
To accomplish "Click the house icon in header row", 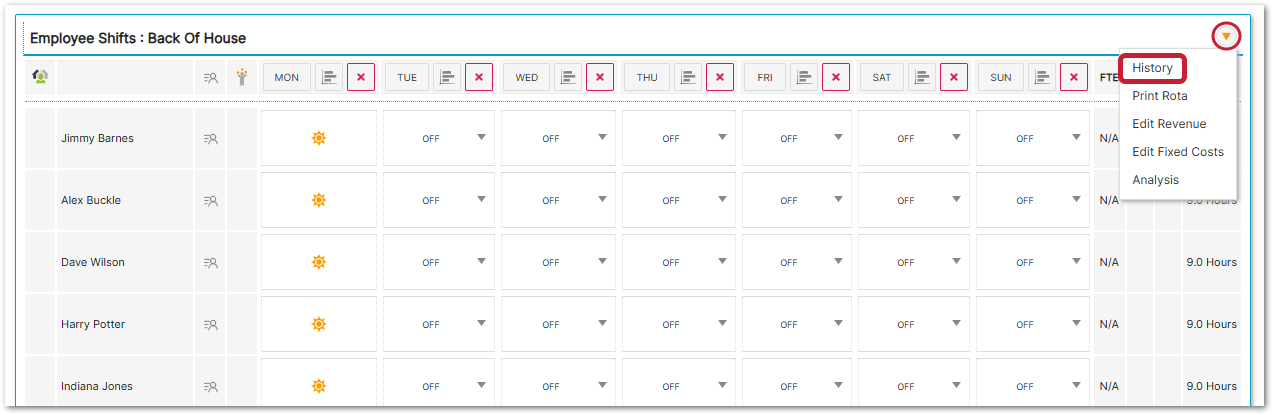I will tap(41, 77).
